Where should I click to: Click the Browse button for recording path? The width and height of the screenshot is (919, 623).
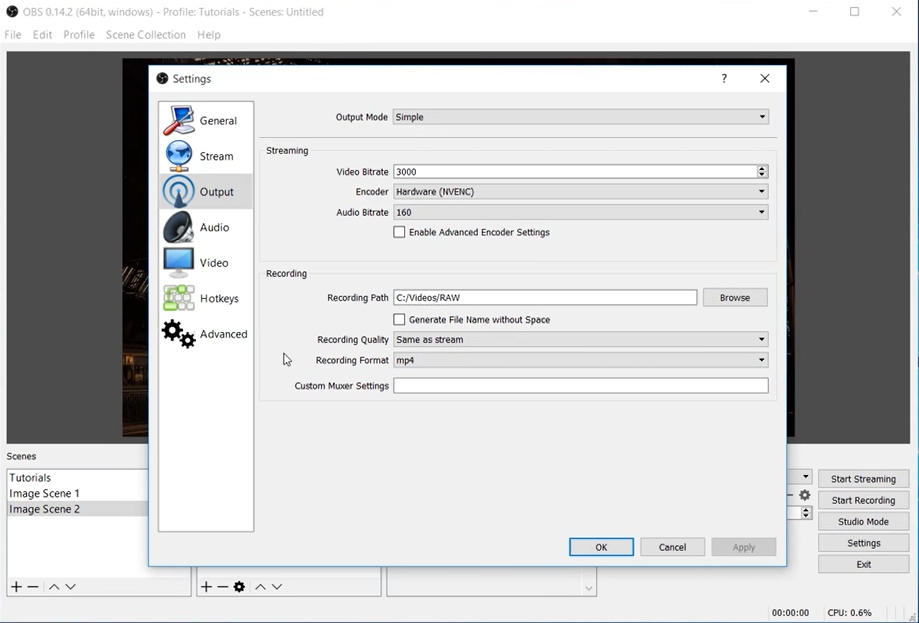[x=735, y=298]
